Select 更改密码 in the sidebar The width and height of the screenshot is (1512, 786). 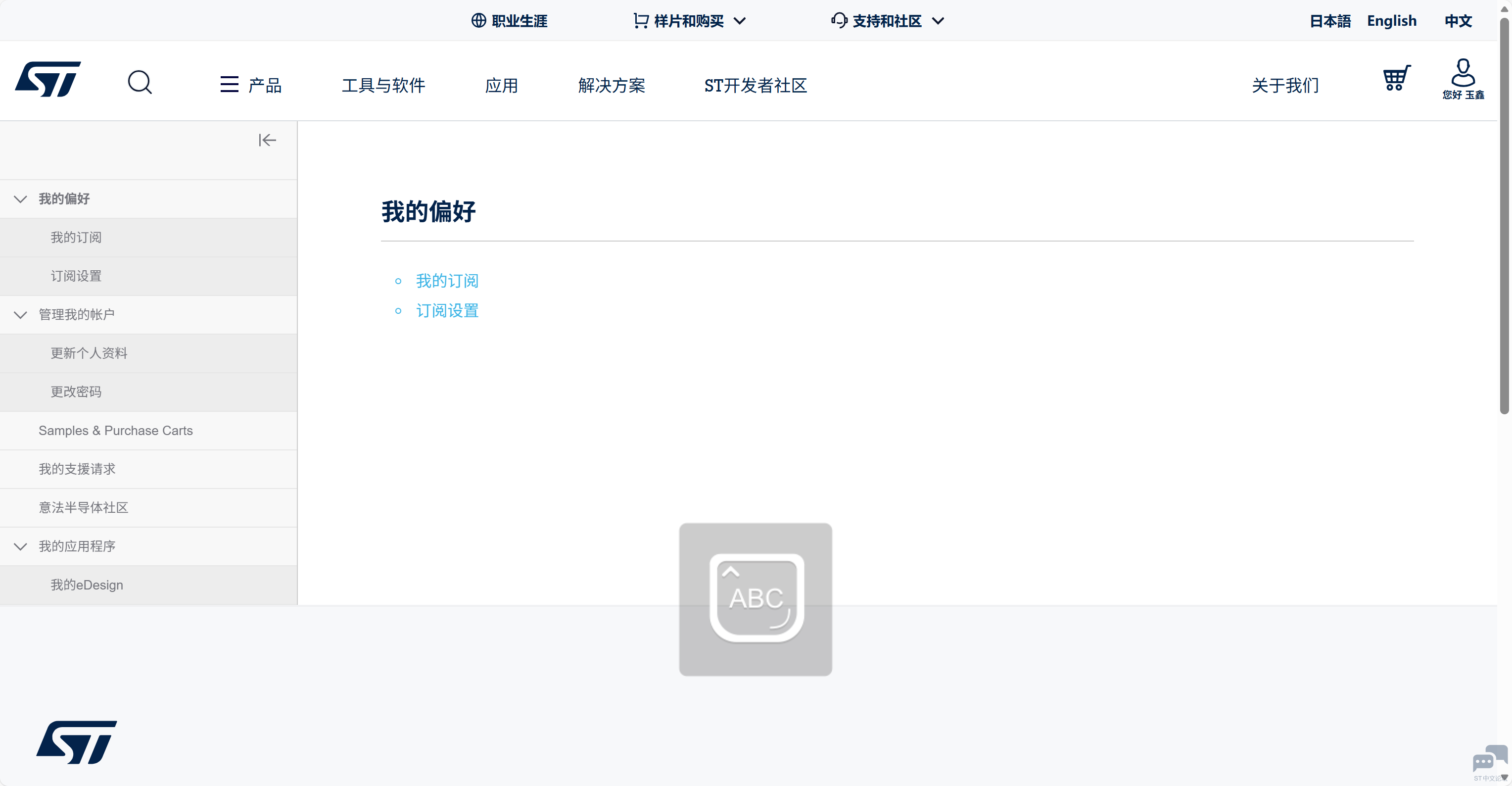click(76, 392)
